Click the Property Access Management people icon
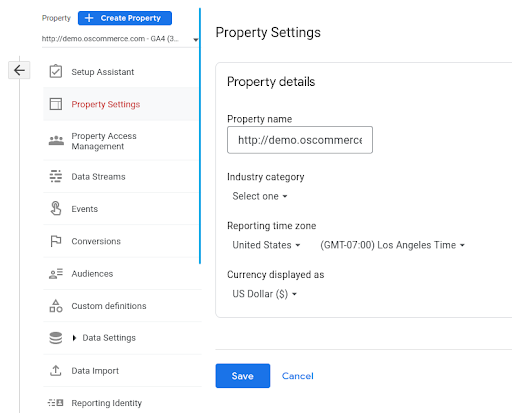The image size is (512, 413). coord(56,141)
